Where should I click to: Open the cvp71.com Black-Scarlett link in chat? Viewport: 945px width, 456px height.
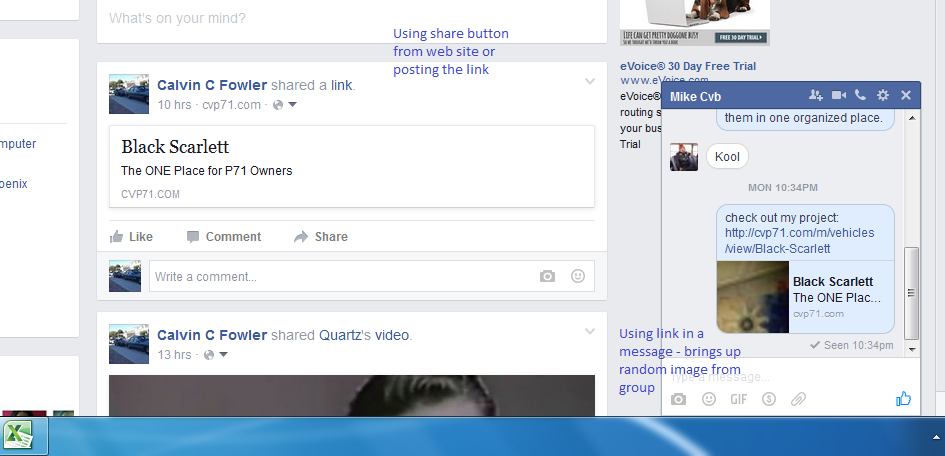799,240
